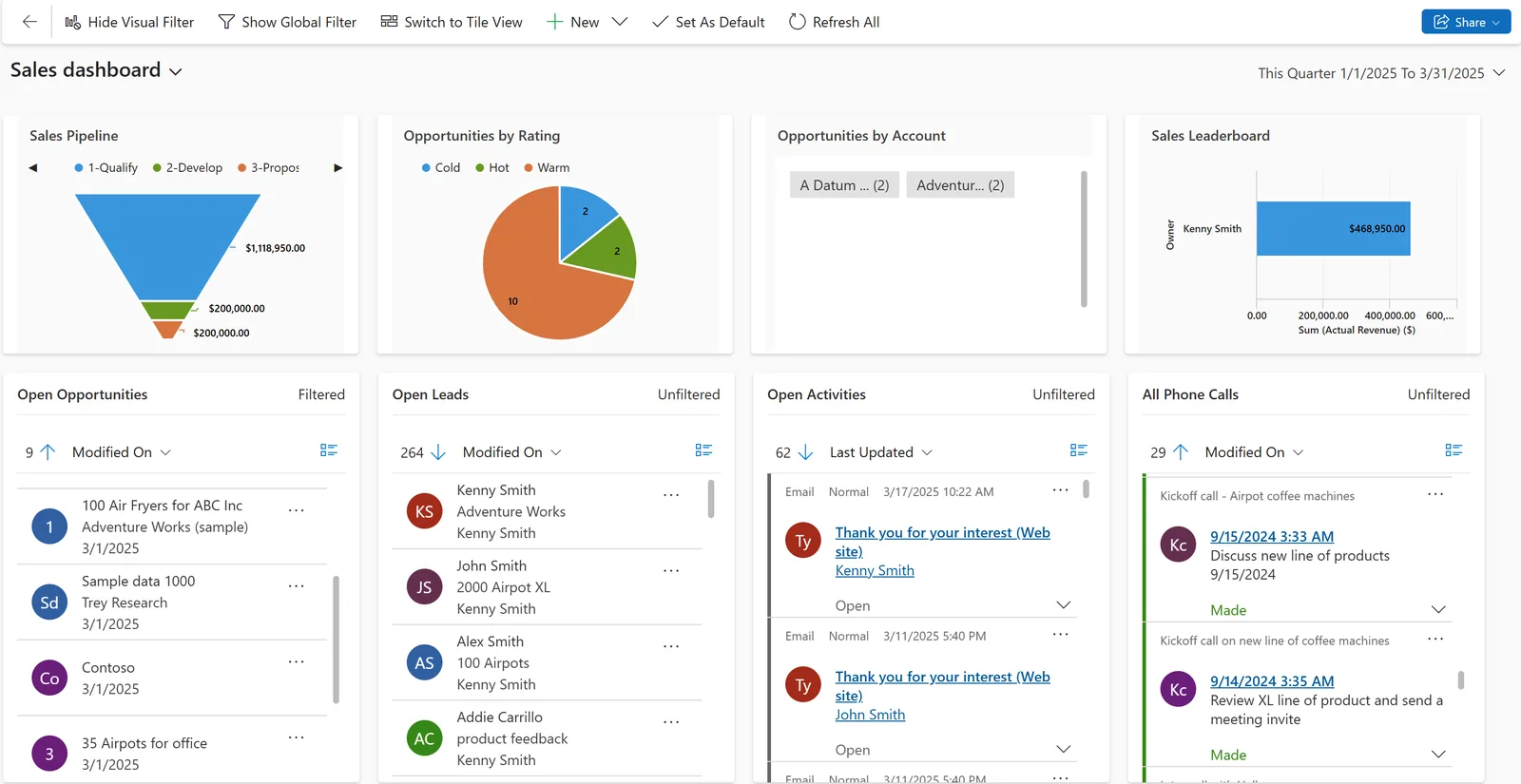Show Global Filter from the toolbar
This screenshot has height=784, width=1521.
click(287, 22)
